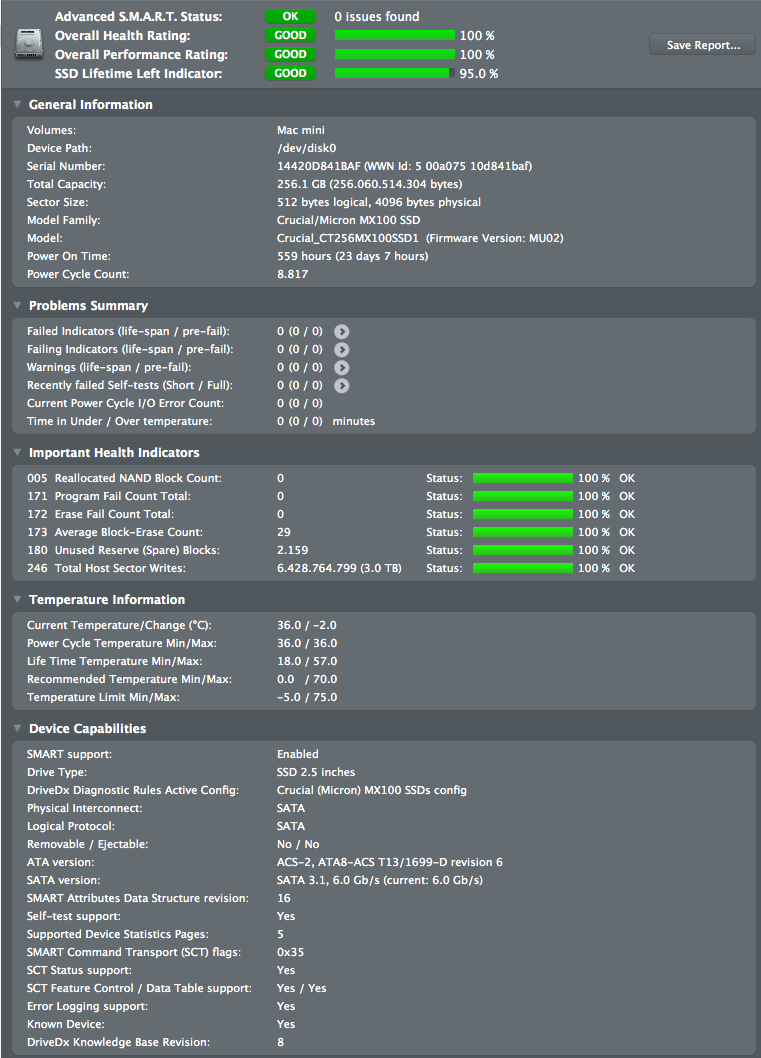Open details arrow for Warnings row

(x=342, y=367)
